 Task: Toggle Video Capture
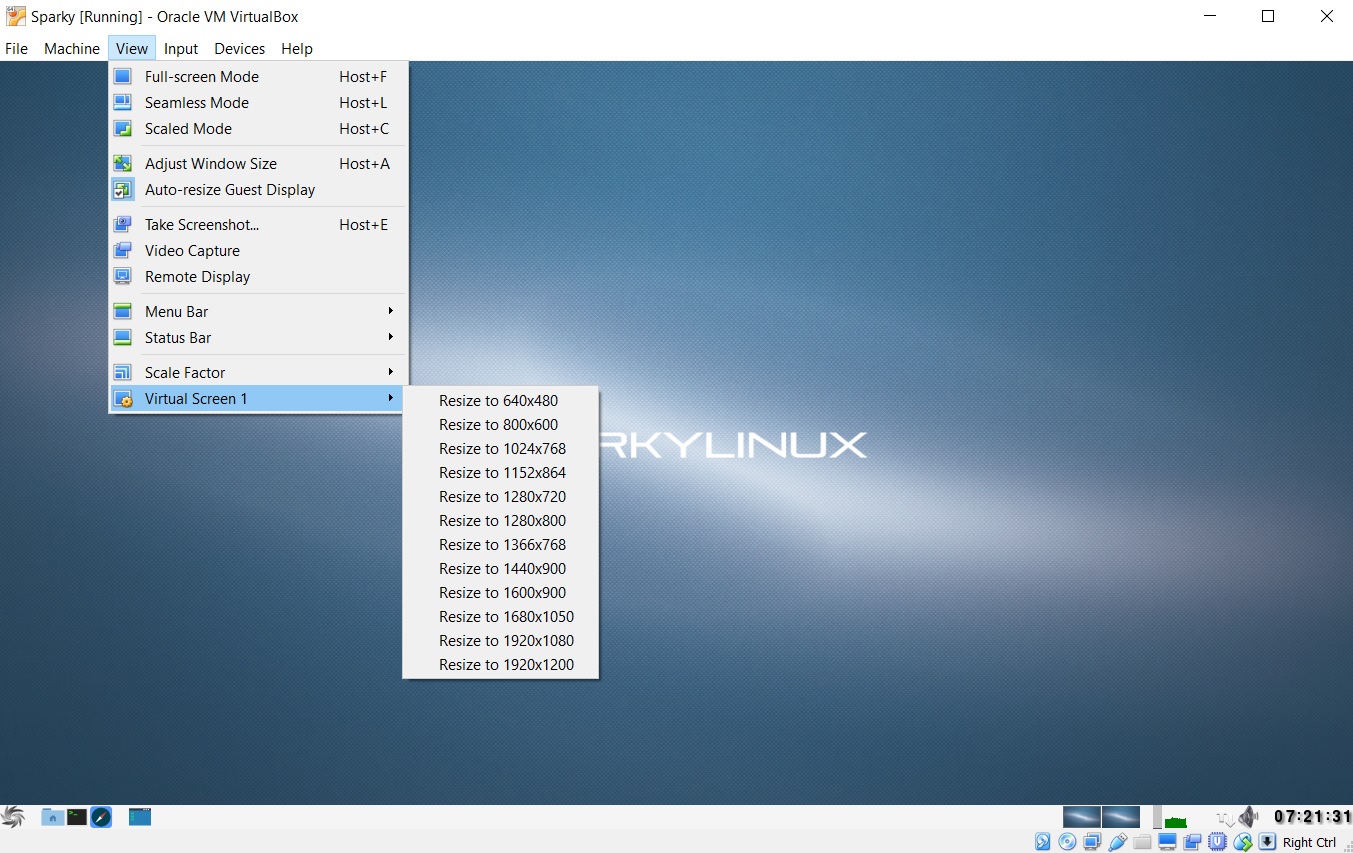pyautogui.click(x=258, y=251)
